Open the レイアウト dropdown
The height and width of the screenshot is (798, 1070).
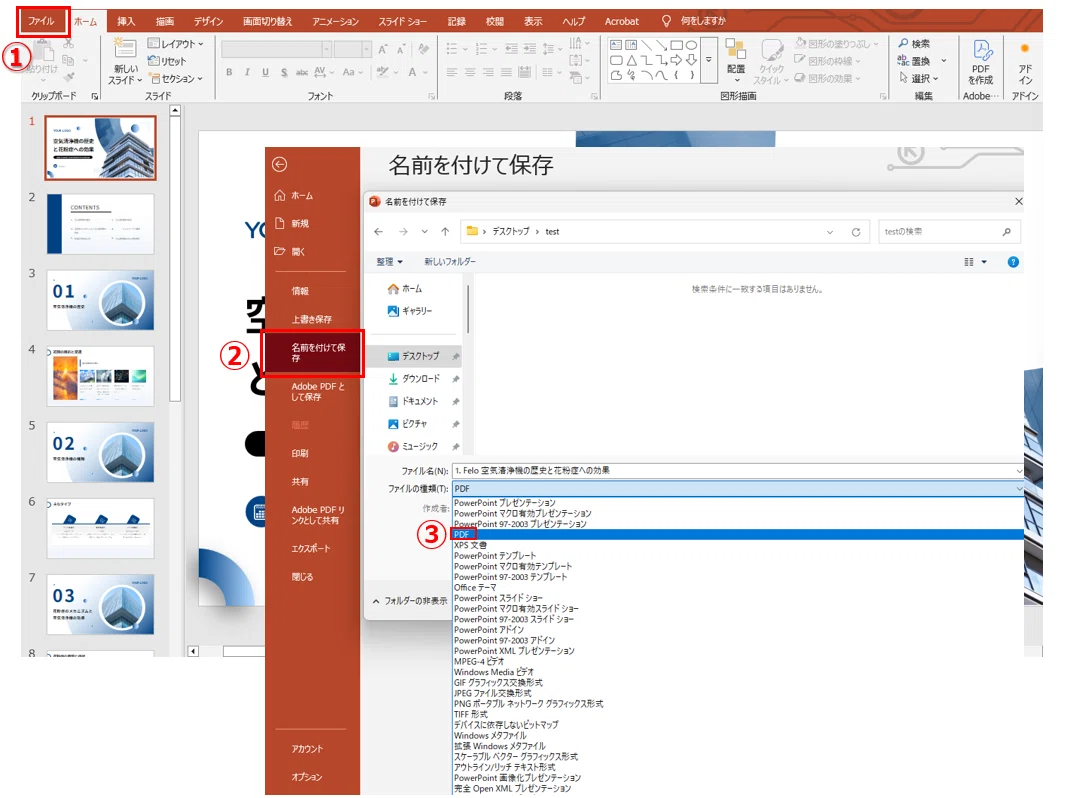click(x=175, y=44)
